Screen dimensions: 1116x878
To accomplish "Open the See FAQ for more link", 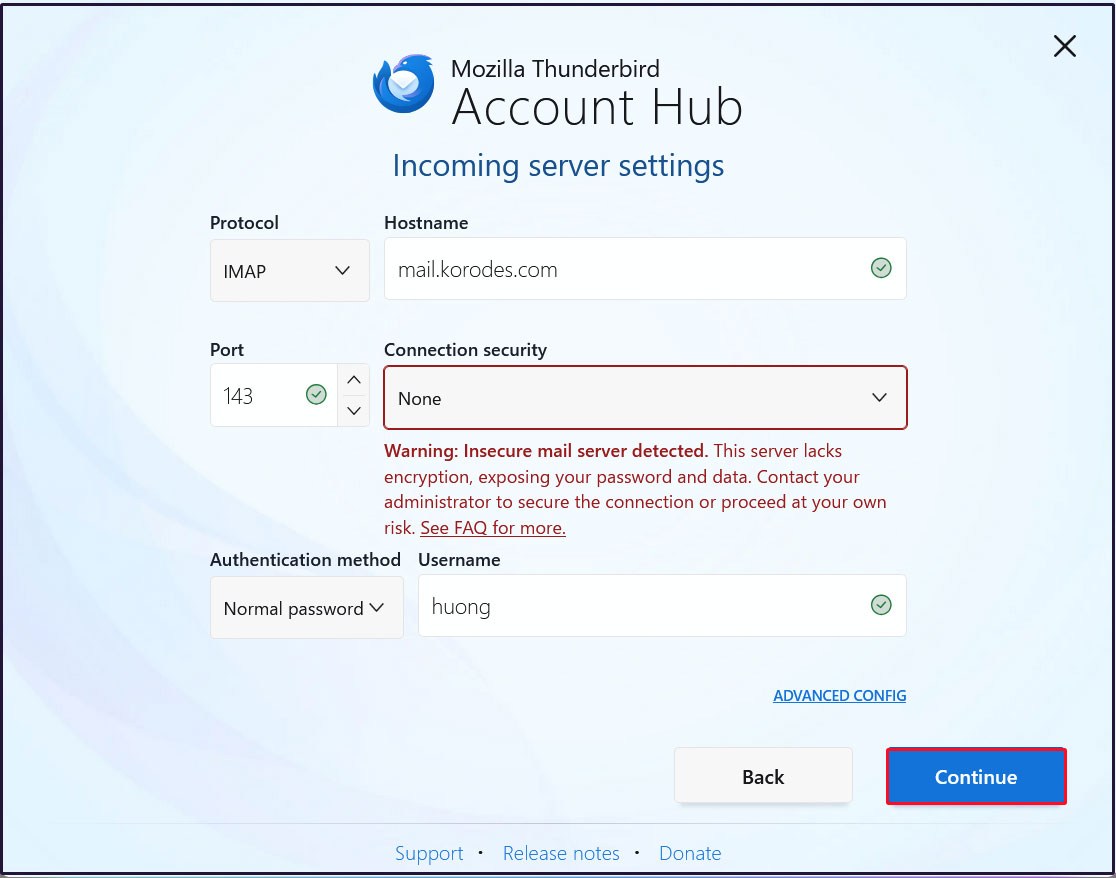I will 493,528.
